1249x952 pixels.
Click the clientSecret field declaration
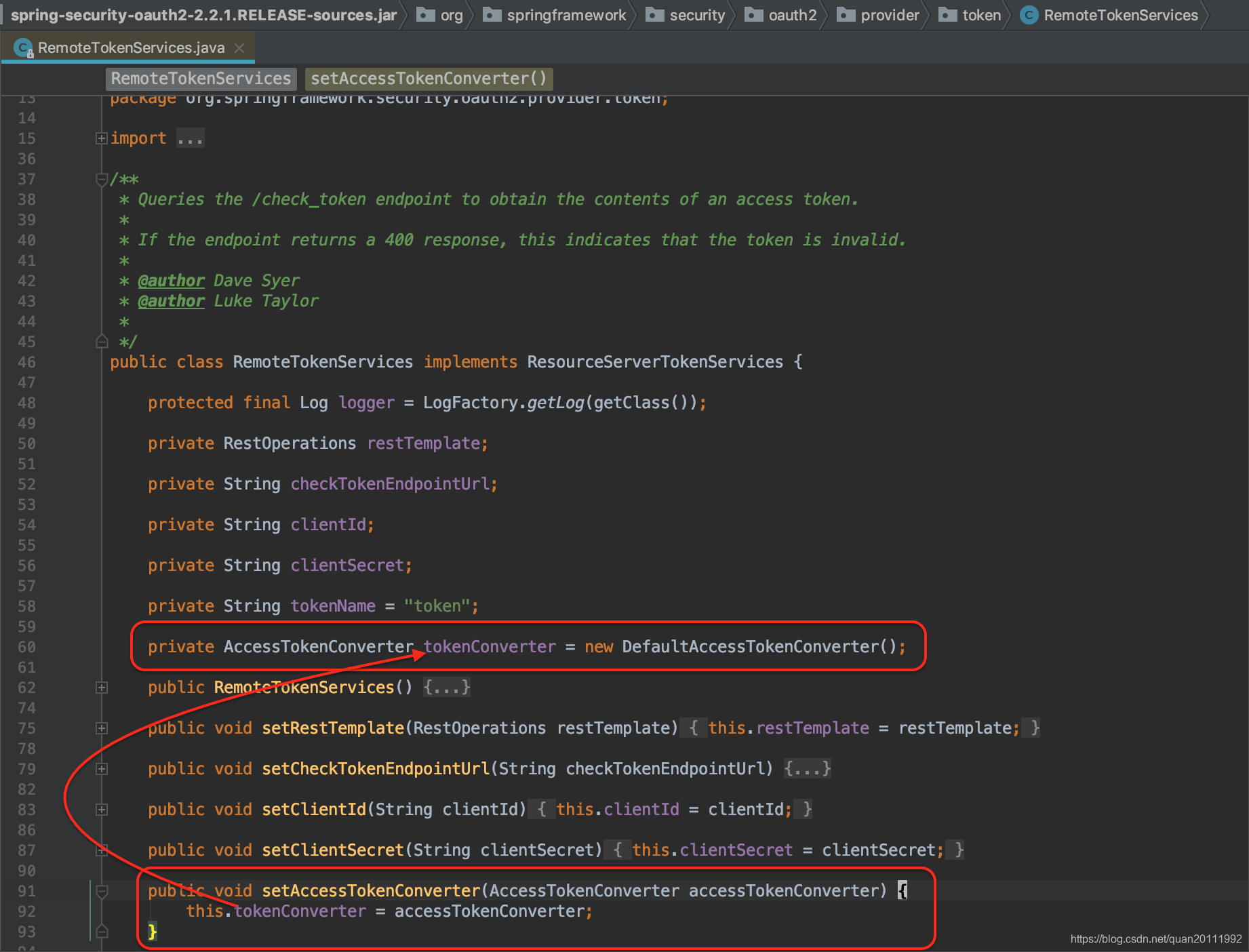coord(347,566)
